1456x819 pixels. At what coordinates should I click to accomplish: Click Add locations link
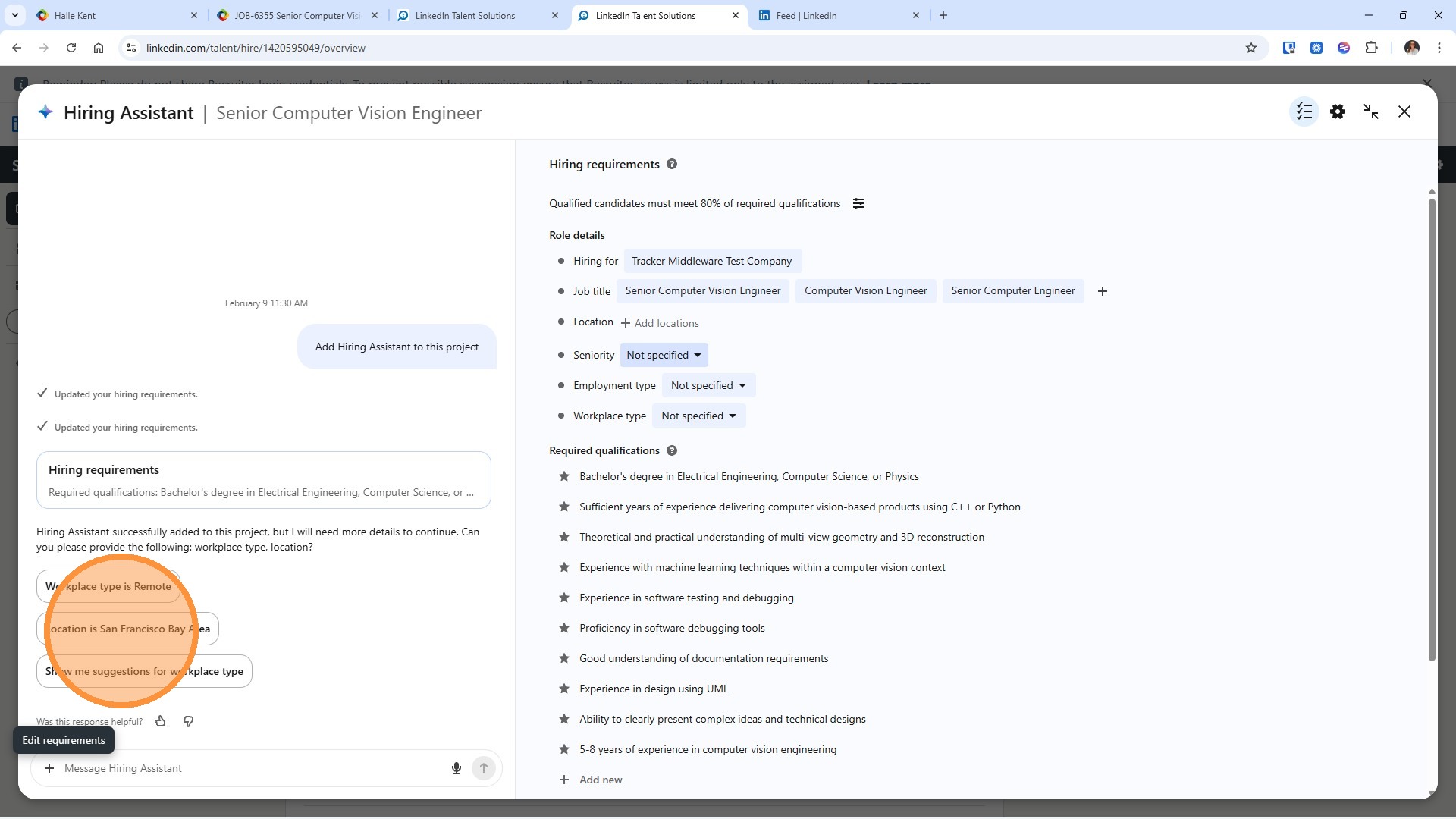pos(660,323)
